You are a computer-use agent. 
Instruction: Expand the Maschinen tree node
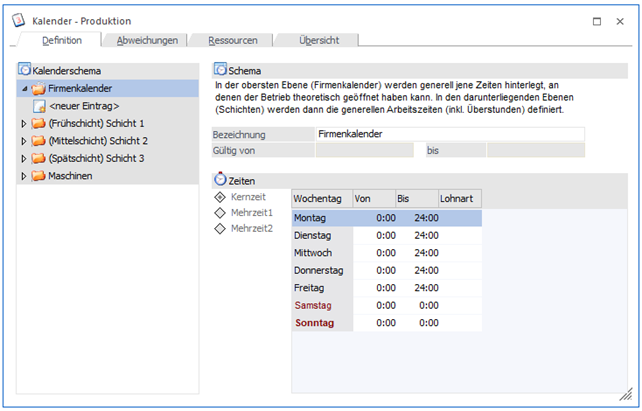(24, 176)
